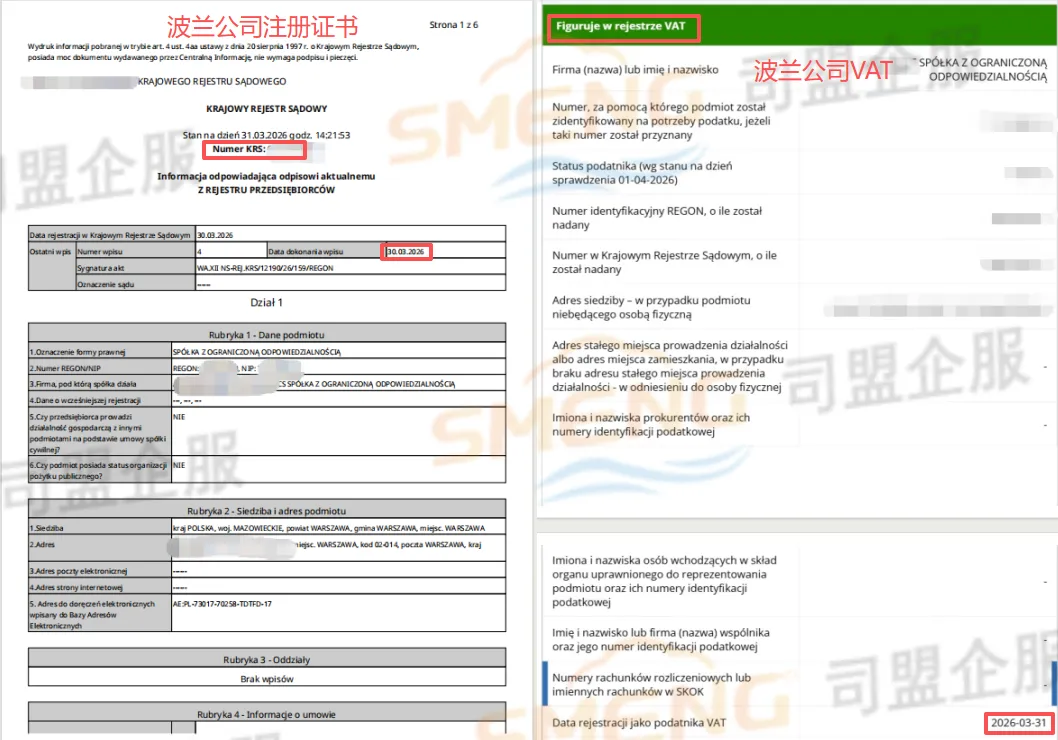Click the NIE answer beside '5.Czy przedsiębiorca prowadzi'

179,417
